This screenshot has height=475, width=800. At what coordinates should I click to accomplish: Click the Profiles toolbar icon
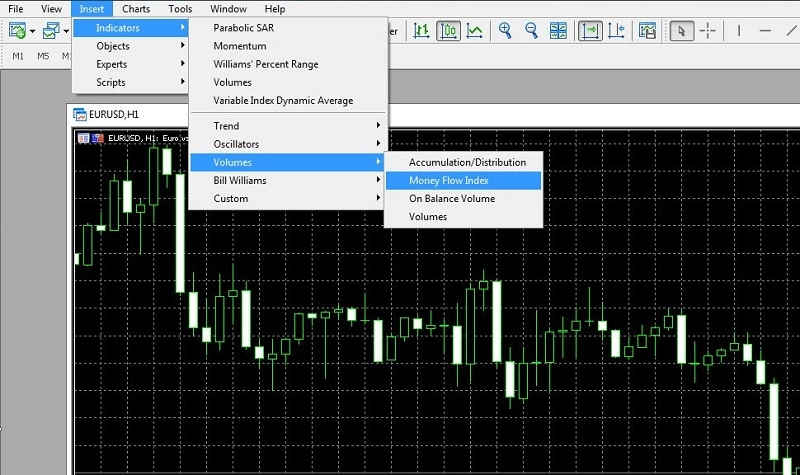point(51,31)
